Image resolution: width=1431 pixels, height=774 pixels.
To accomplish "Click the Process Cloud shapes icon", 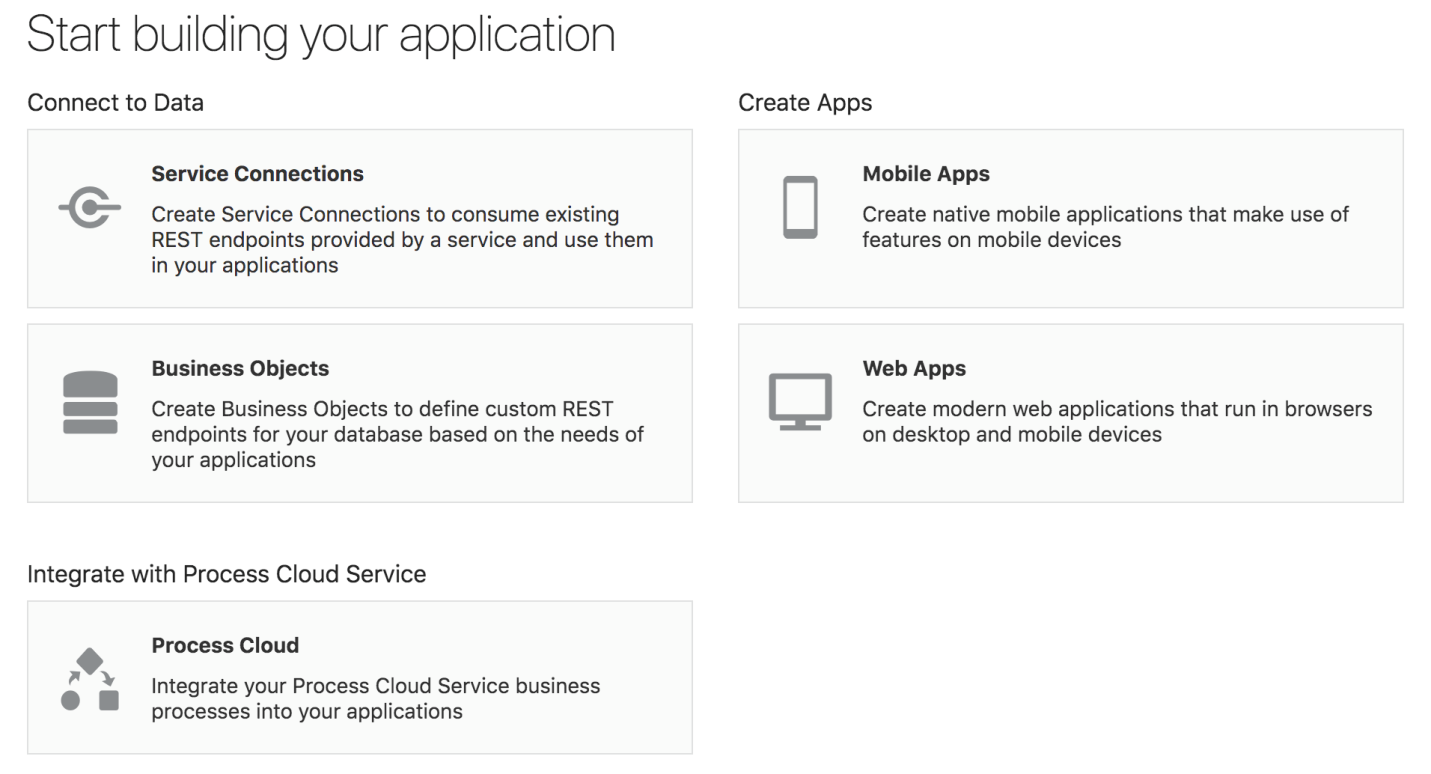I will click(x=90, y=680).
